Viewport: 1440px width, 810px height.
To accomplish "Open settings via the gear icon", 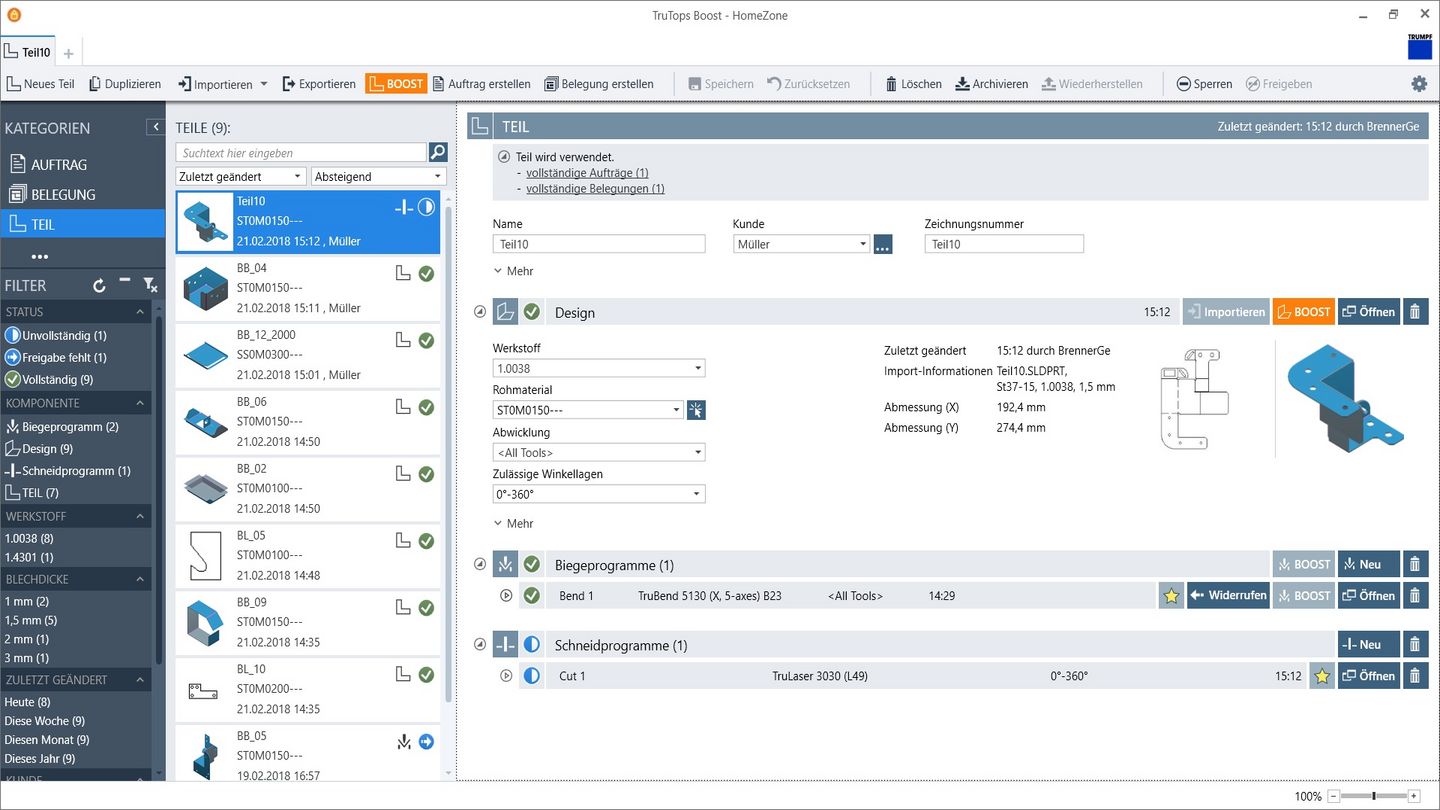I will pos(1419,84).
